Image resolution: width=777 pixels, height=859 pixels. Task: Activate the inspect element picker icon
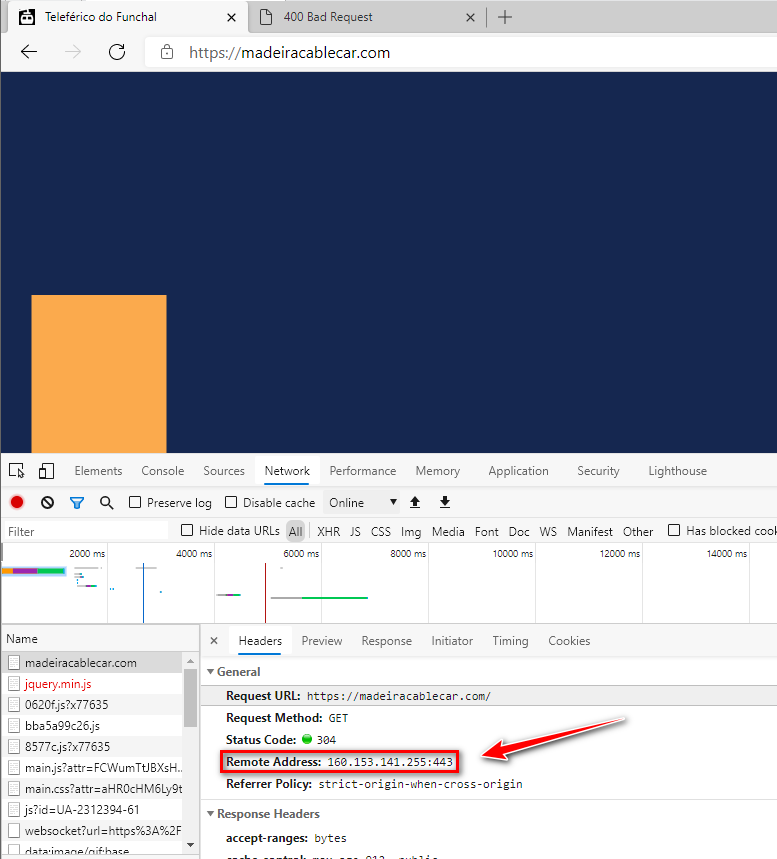coord(16,471)
